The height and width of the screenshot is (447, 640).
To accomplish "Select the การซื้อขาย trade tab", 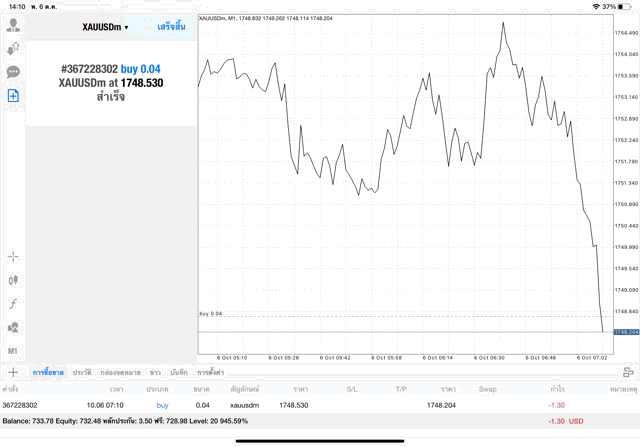I will (48, 372).
